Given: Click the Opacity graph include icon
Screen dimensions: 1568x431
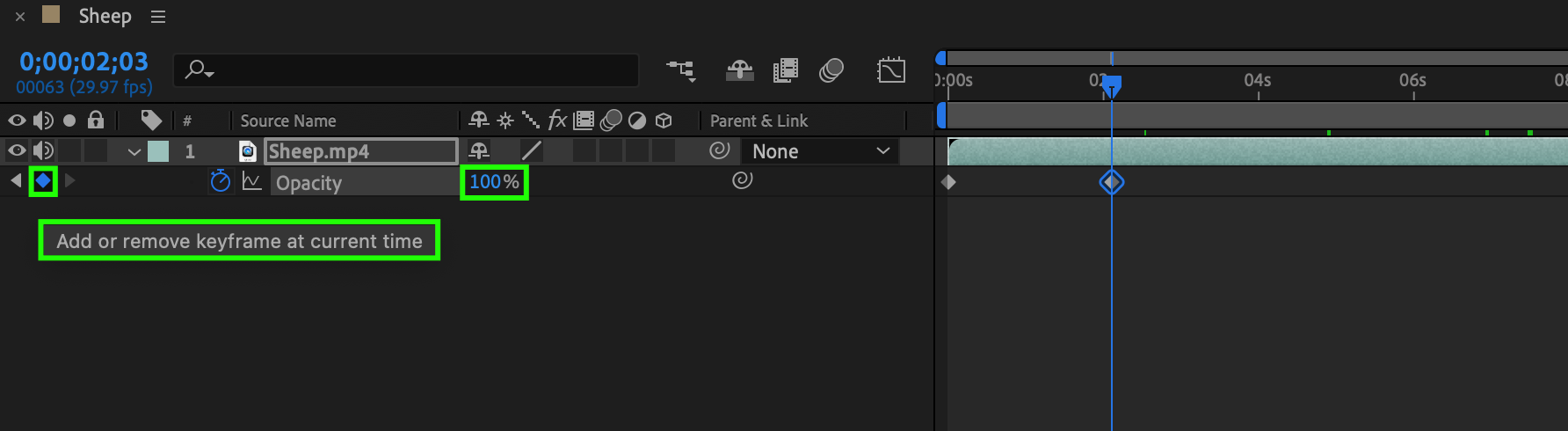Looking at the screenshot, I should (x=252, y=181).
